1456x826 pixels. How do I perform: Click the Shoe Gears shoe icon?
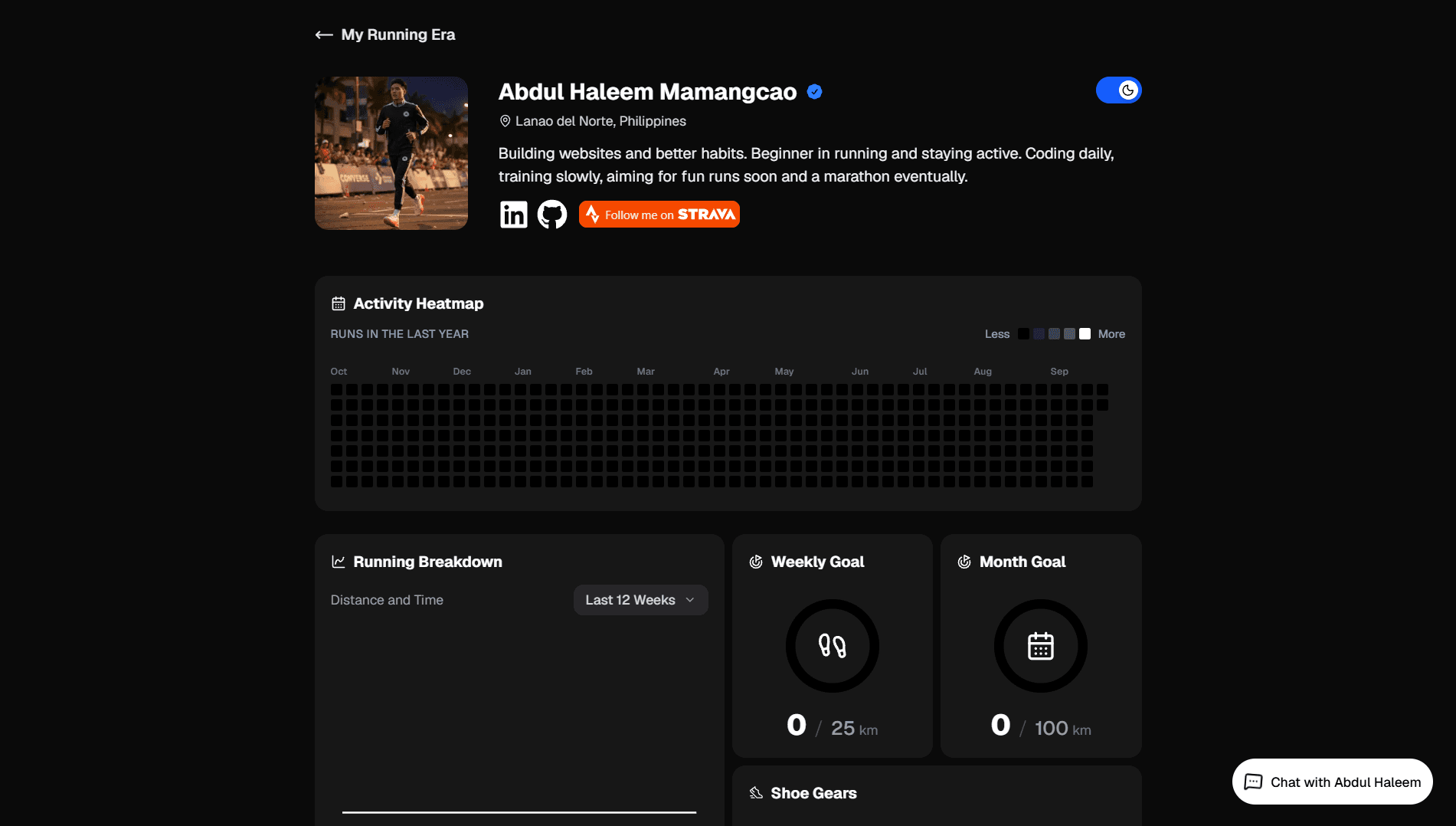point(756,793)
